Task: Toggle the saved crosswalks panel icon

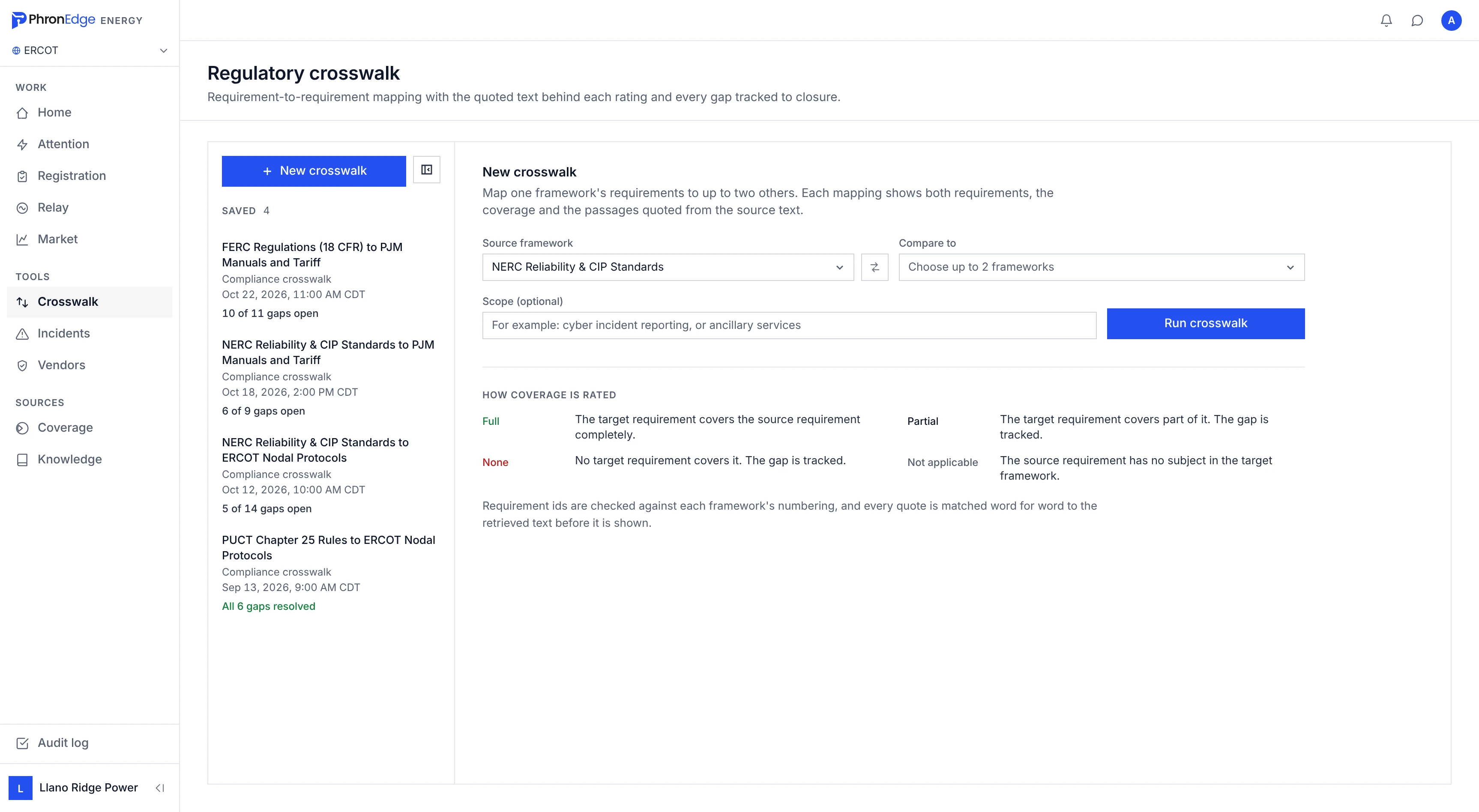Action: tap(427, 170)
